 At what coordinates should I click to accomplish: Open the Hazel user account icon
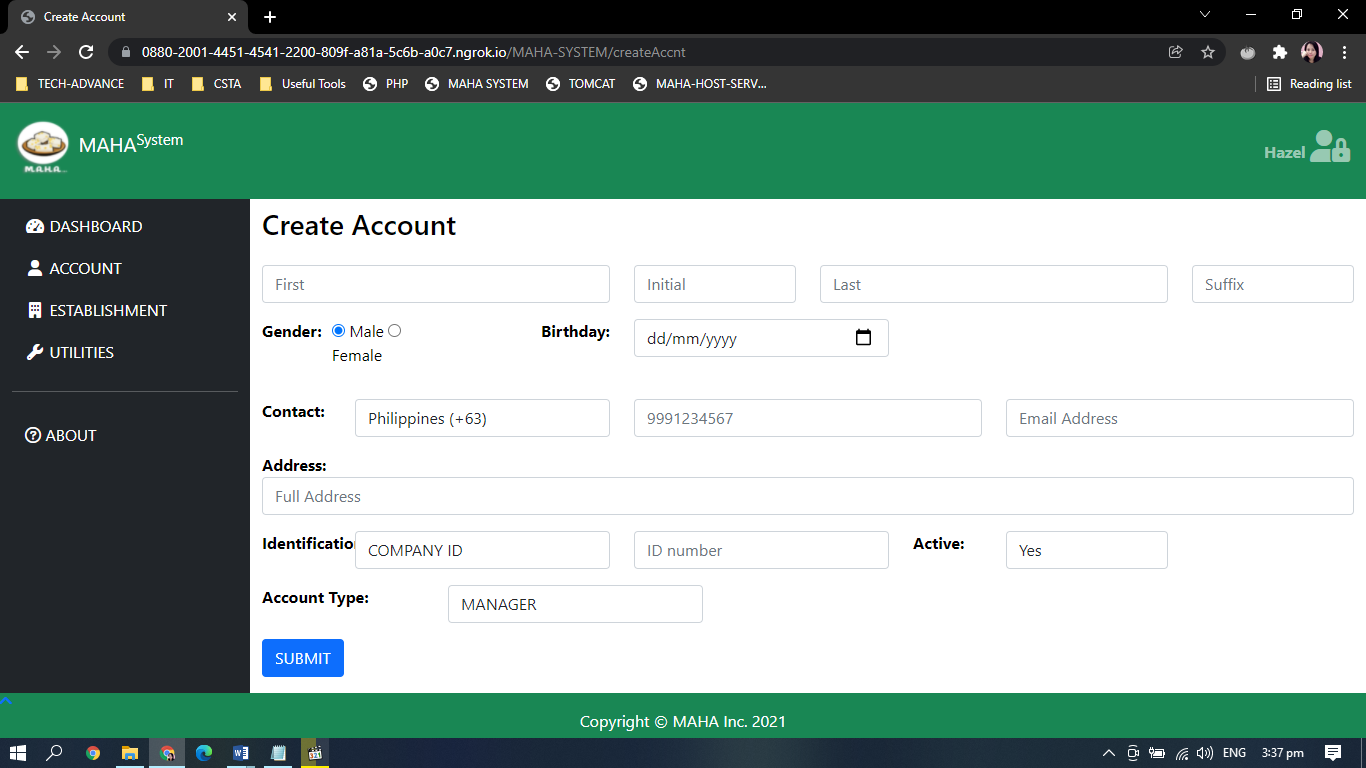(1330, 147)
